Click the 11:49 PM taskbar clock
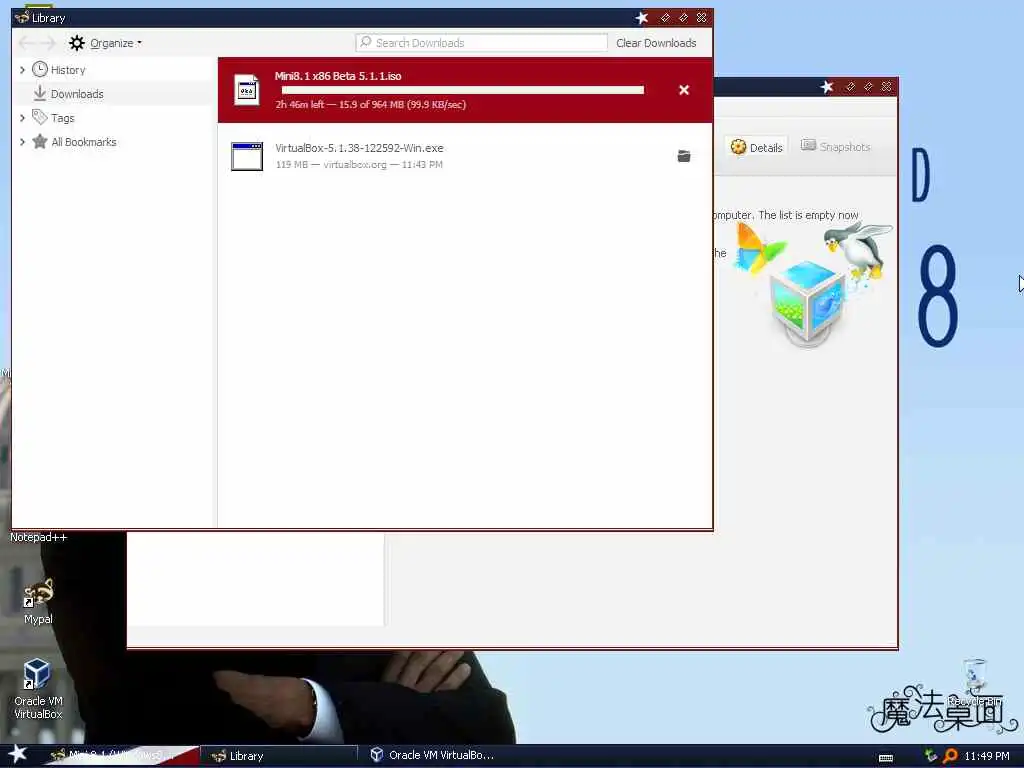Image resolution: width=1024 pixels, height=768 pixels. coord(987,756)
